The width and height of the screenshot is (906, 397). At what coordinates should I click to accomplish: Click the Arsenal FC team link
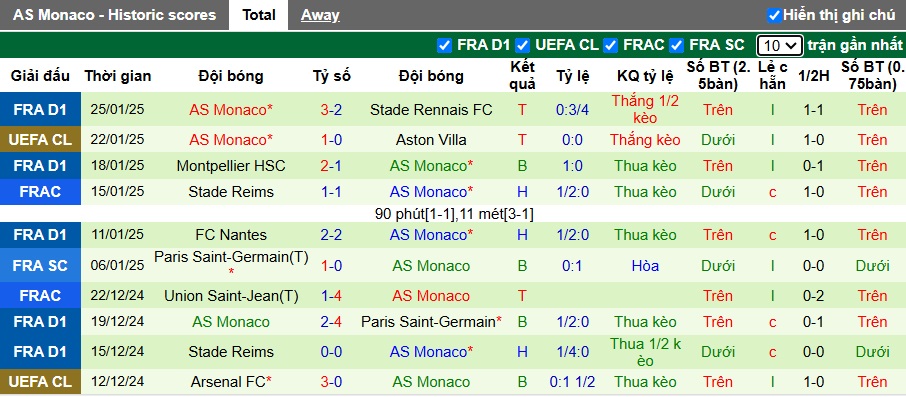231,382
